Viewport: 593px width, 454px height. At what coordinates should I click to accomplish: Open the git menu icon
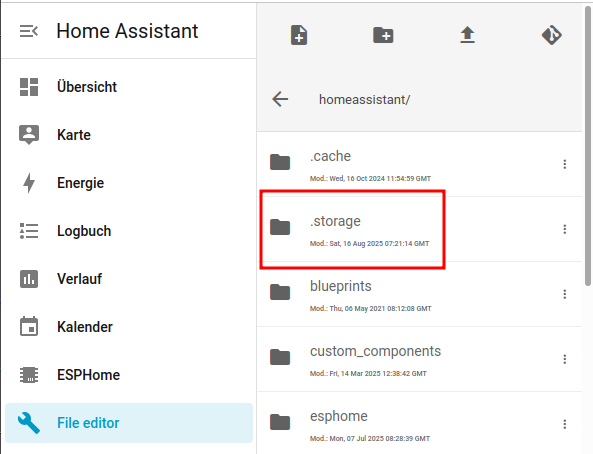[x=552, y=35]
